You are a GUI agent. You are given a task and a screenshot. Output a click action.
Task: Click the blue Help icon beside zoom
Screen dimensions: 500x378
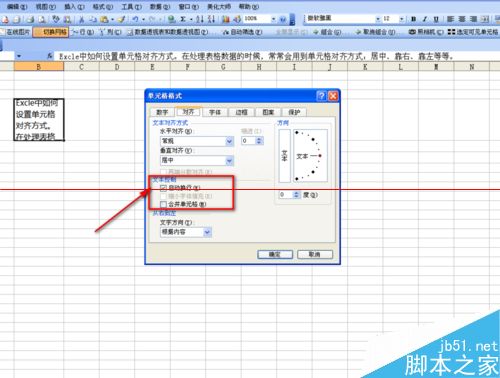click(283, 20)
